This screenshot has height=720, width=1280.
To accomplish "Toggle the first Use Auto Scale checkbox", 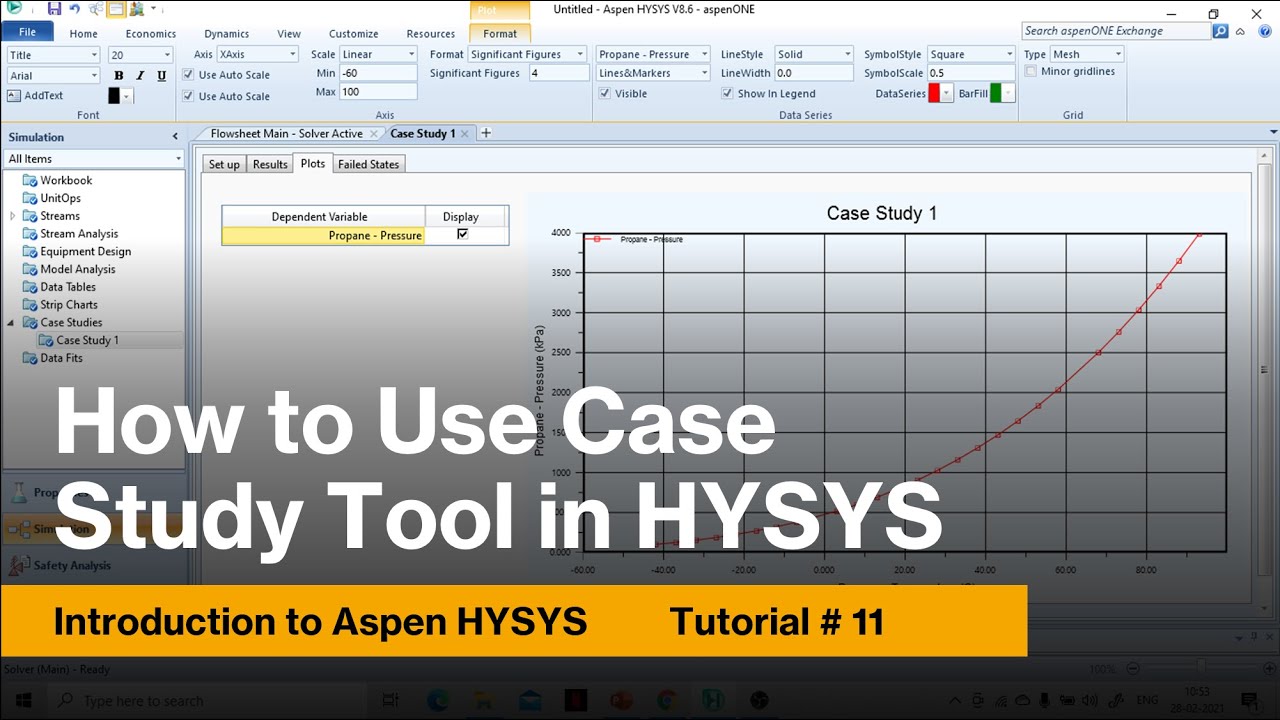I will [x=189, y=75].
